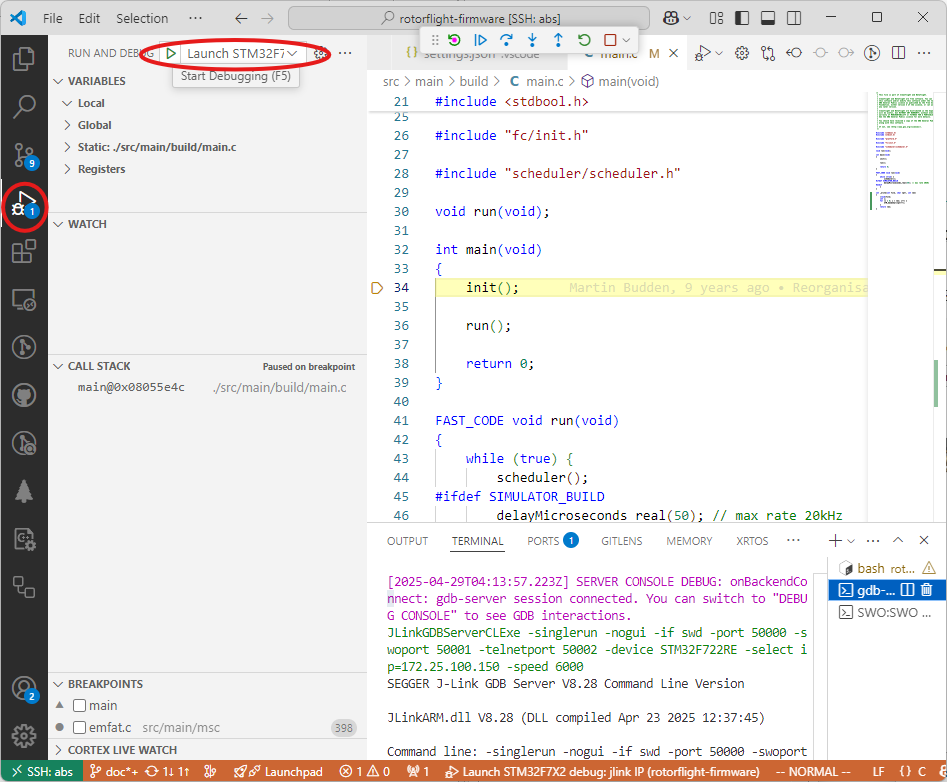The width and height of the screenshot is (947, 782).
Task: Open the Manage gear menu
Action: [x=24, y=736]
